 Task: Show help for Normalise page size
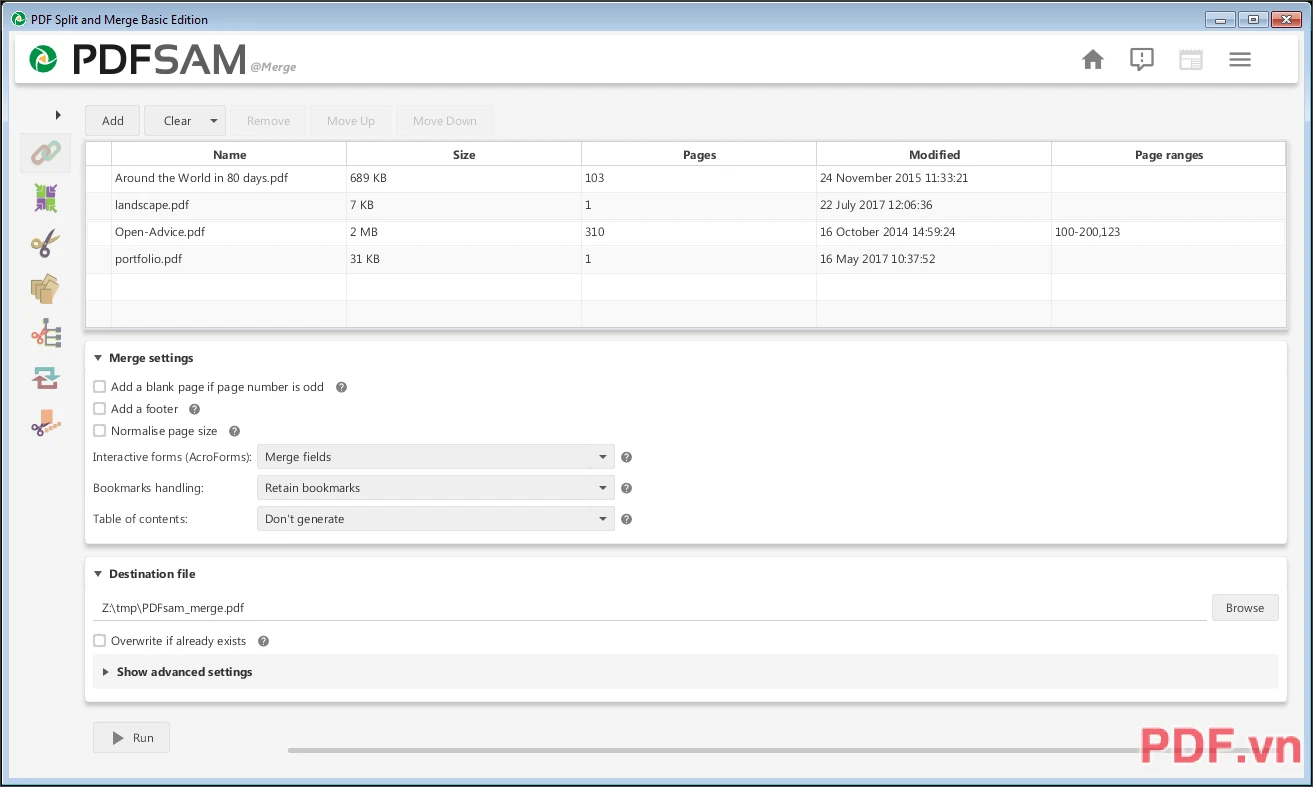tap(234, 431)
